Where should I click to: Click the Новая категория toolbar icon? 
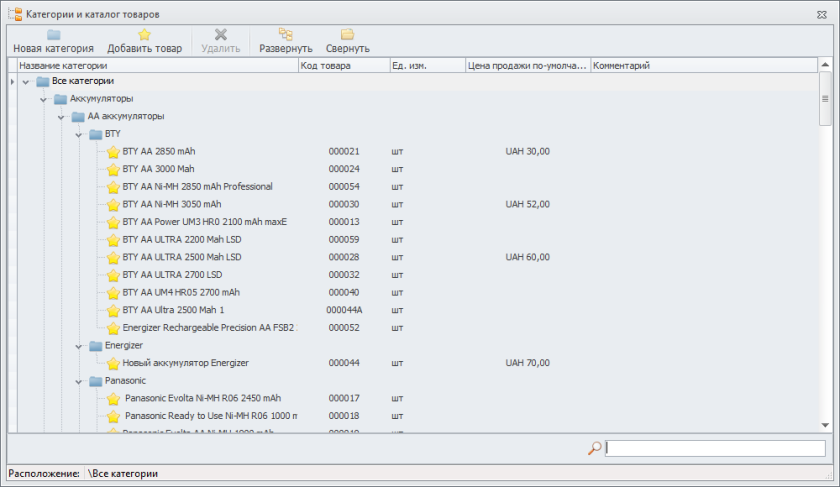(53, 34)
